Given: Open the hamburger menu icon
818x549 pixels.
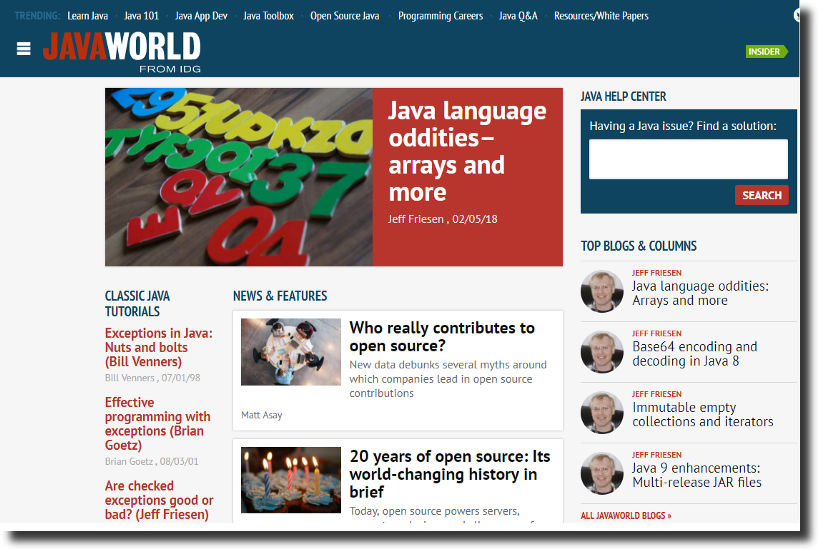Looking at the screenshot, I should pos(23,49).
